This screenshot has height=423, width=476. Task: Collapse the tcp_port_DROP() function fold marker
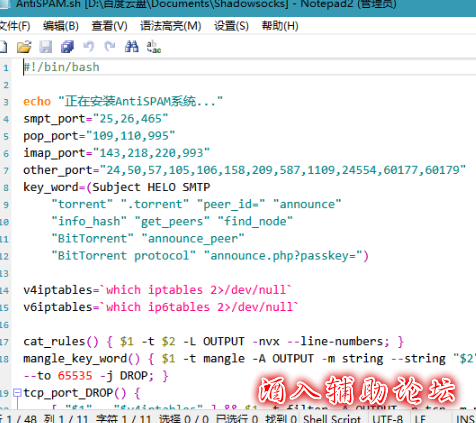[x=17, y=393]
